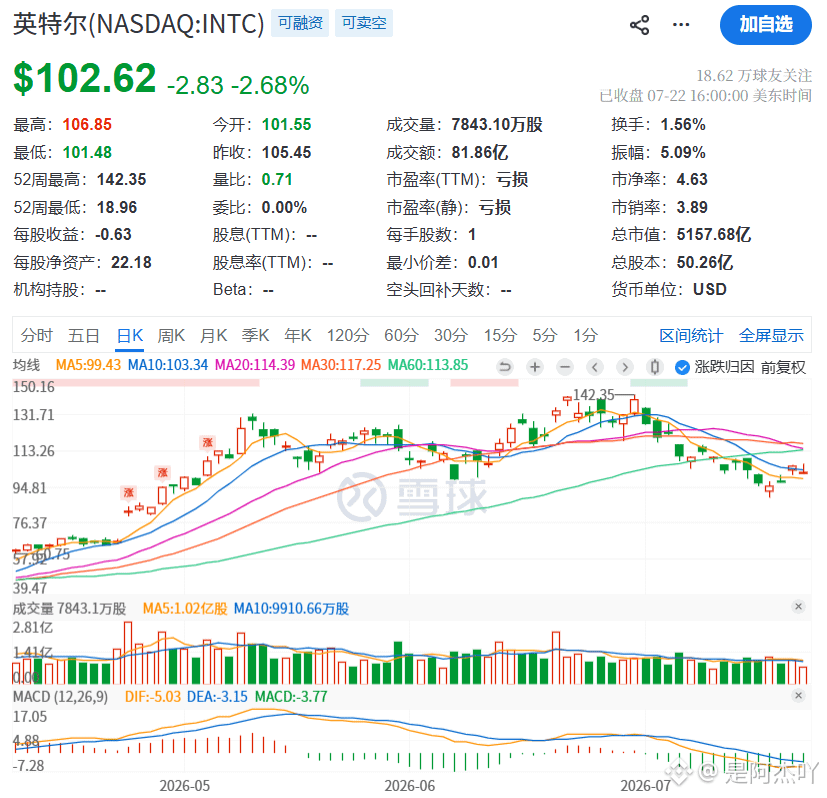Zoom out the chart with minus icon
827x798 pixels.
[x=565, y=367]
